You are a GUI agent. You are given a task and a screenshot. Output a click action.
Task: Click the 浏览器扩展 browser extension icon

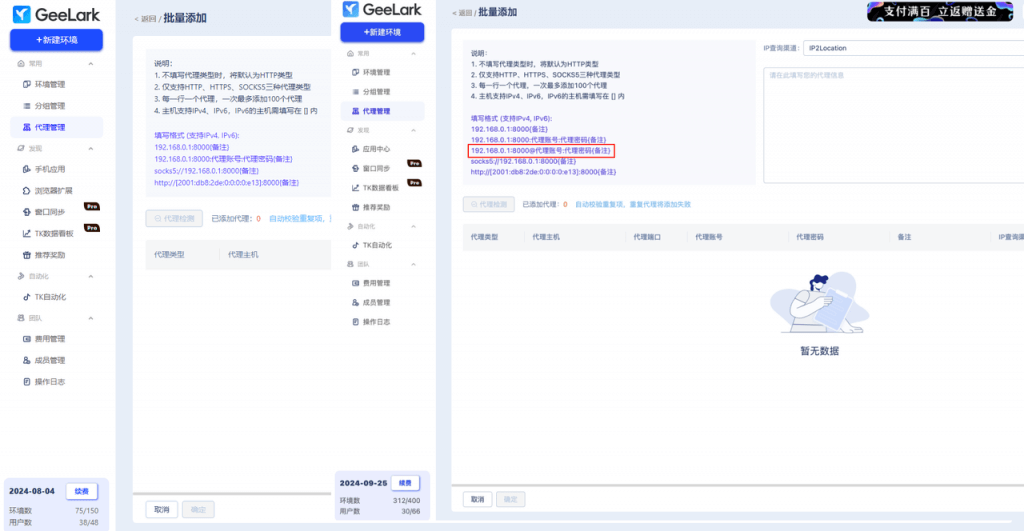(x=26, y=190)
